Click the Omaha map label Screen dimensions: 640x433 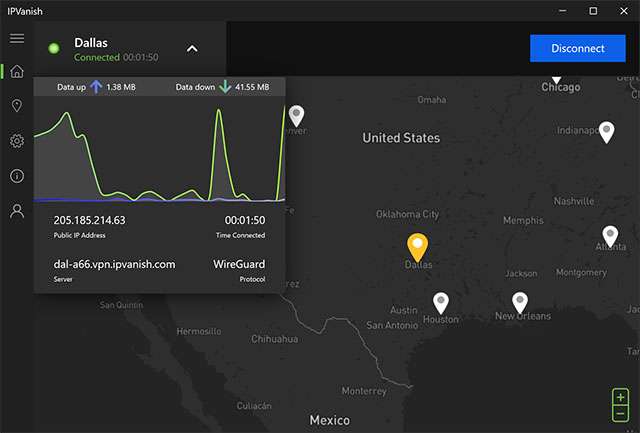point(432,100)
